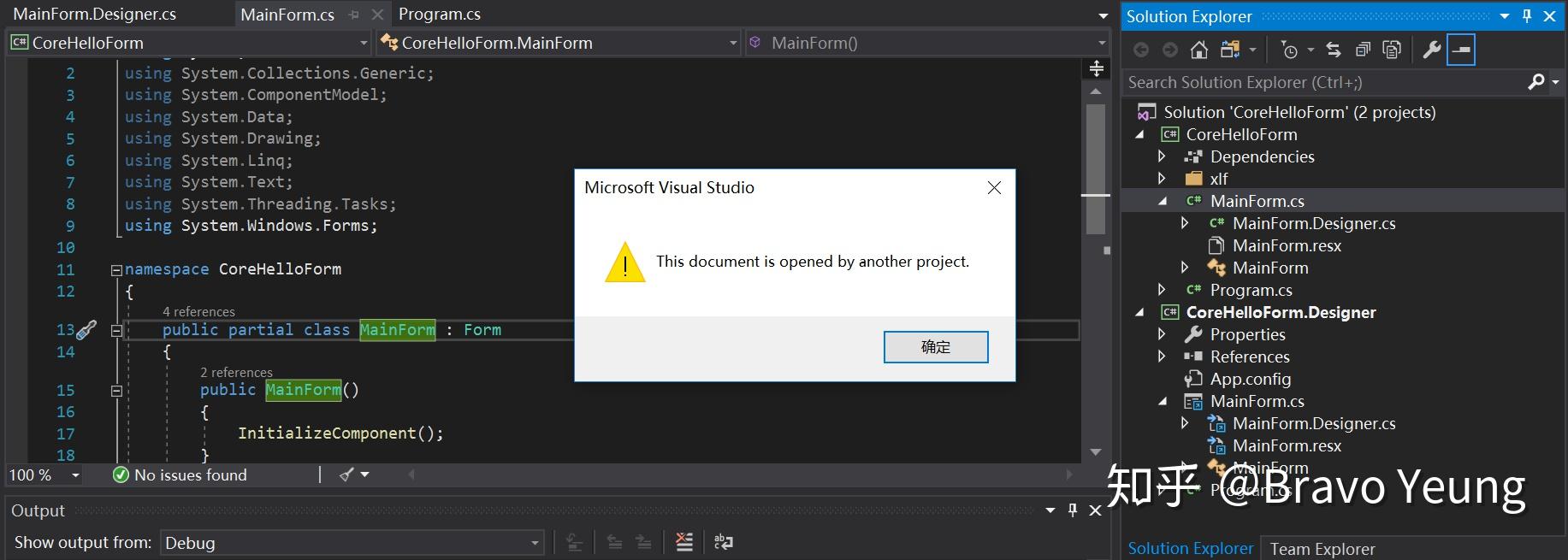The image size is (1568, 560).
Task: Collapse all nodes with the Collapse All icon
Action: point(1363,50)
